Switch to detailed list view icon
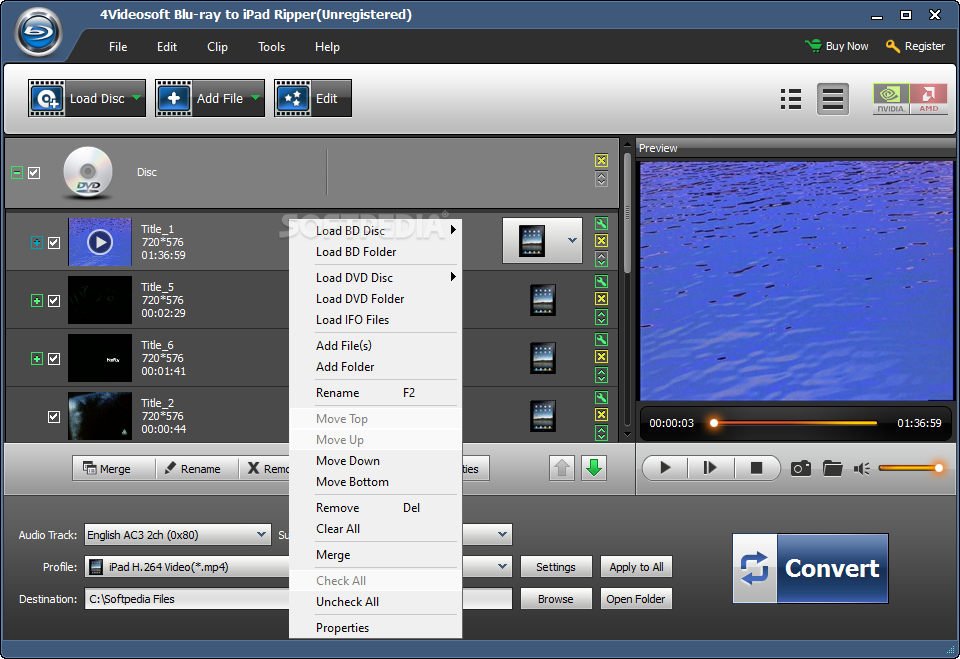960x659 pixels. pos(791,99)
